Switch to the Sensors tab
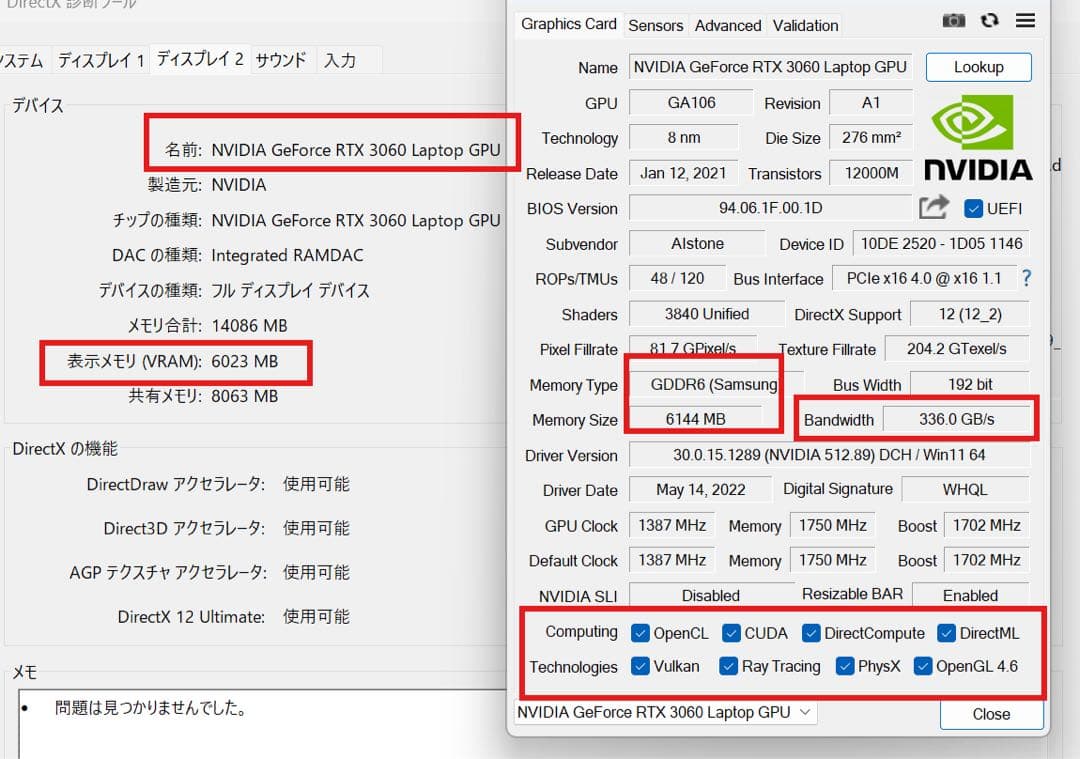Image resolution: width=1080 pixels, height=759 pixels. point(656,25)
